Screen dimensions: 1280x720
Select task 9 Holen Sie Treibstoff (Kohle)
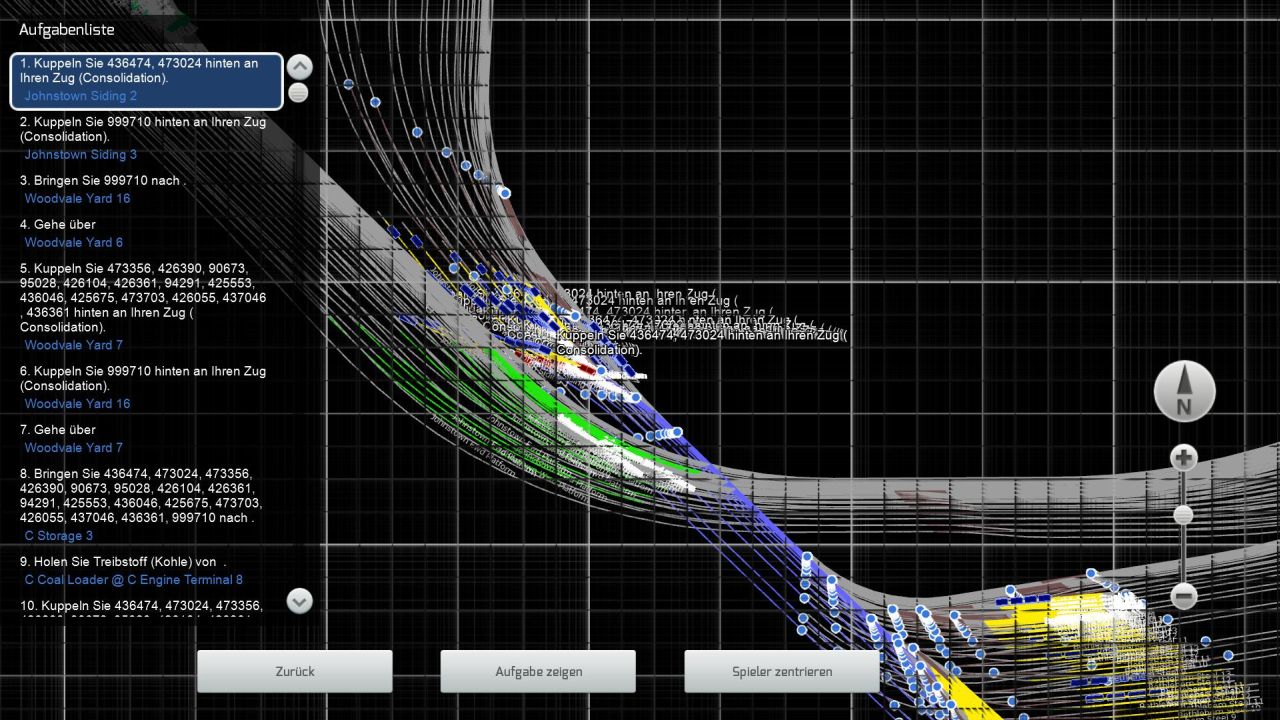(x=123, y=561)
